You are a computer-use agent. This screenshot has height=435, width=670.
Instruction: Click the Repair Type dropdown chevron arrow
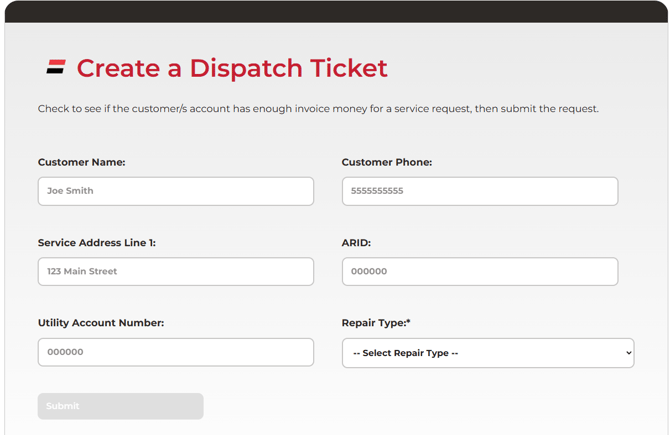coord(628,353)
